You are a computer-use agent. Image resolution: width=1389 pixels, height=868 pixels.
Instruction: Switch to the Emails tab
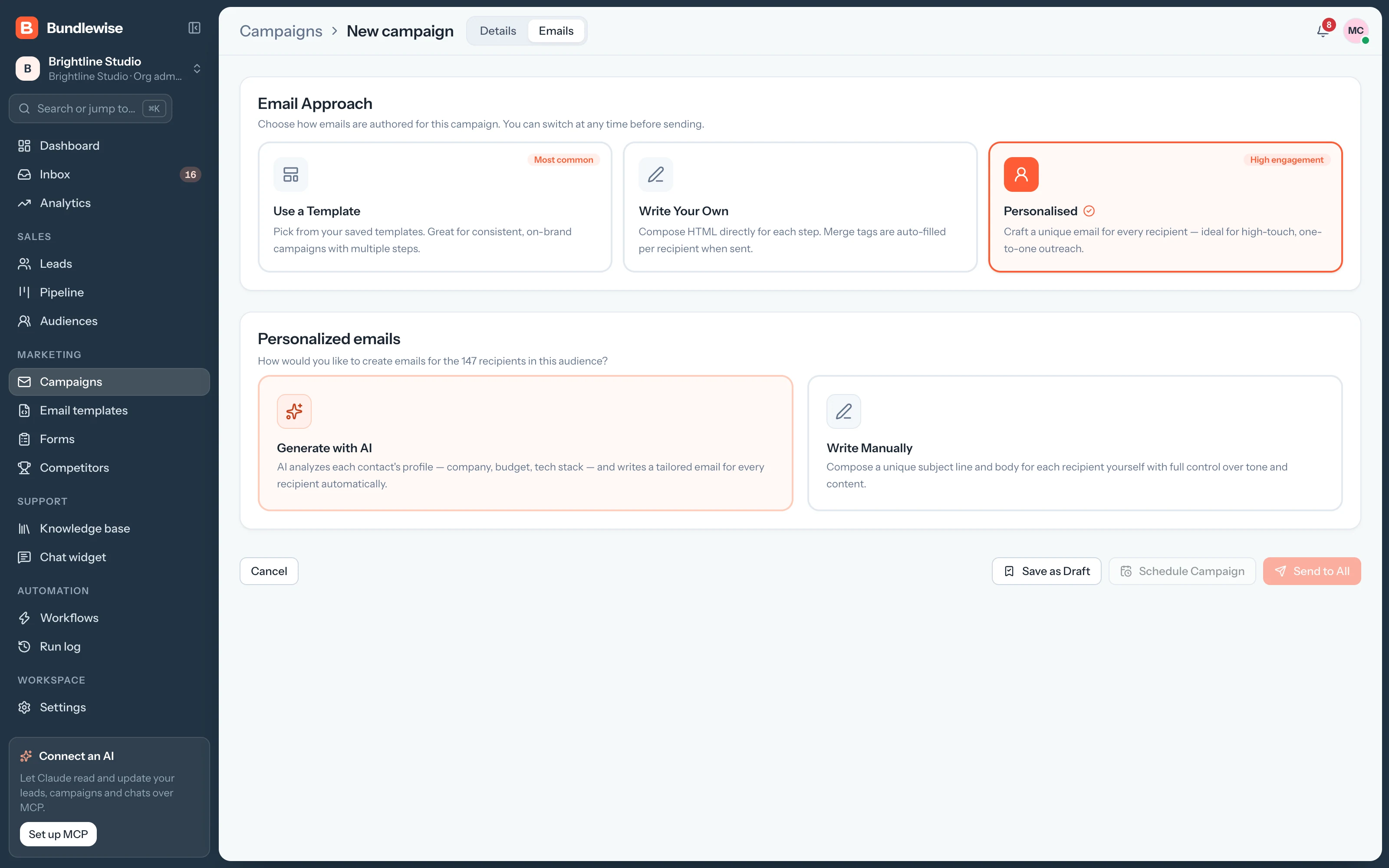click(556, 31)
